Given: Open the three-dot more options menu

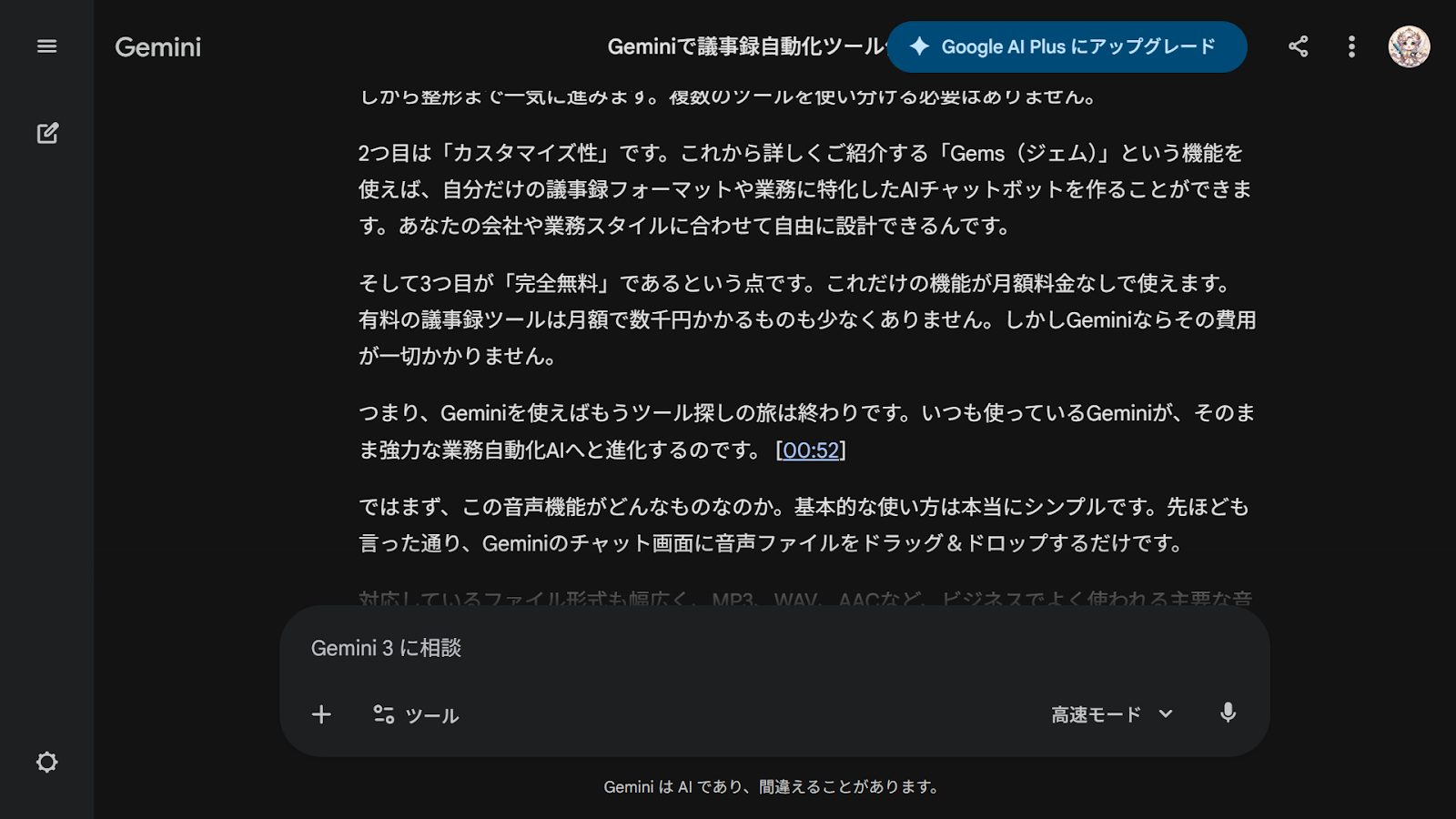Looking at the screenshot, I should [x=1351, y=46].
